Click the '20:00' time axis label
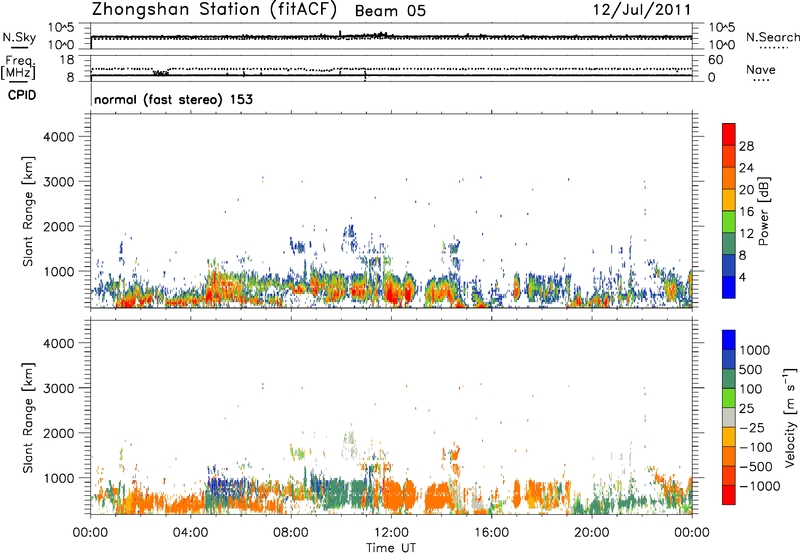 [592, 533]
